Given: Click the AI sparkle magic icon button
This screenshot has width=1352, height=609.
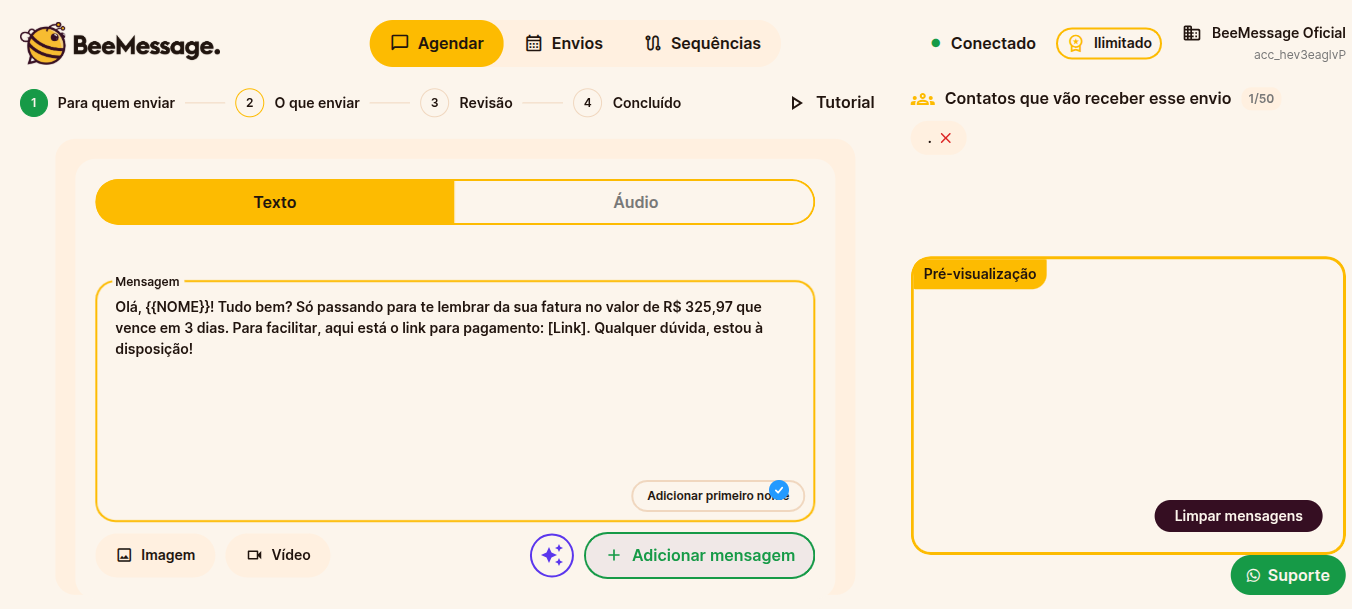Looking at the screenshot, I should coord(552,555).
